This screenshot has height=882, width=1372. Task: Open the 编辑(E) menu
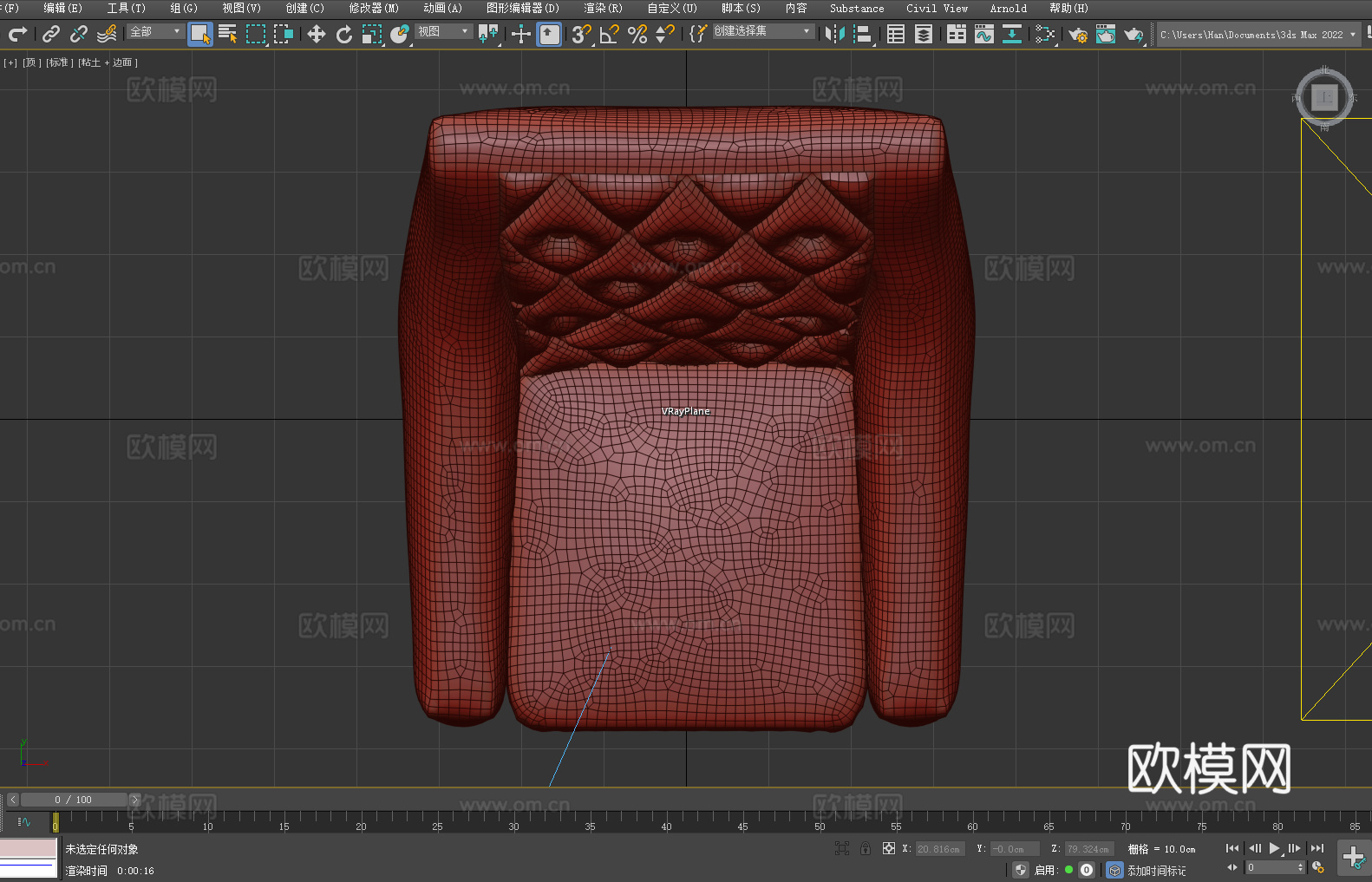point(63,8)
